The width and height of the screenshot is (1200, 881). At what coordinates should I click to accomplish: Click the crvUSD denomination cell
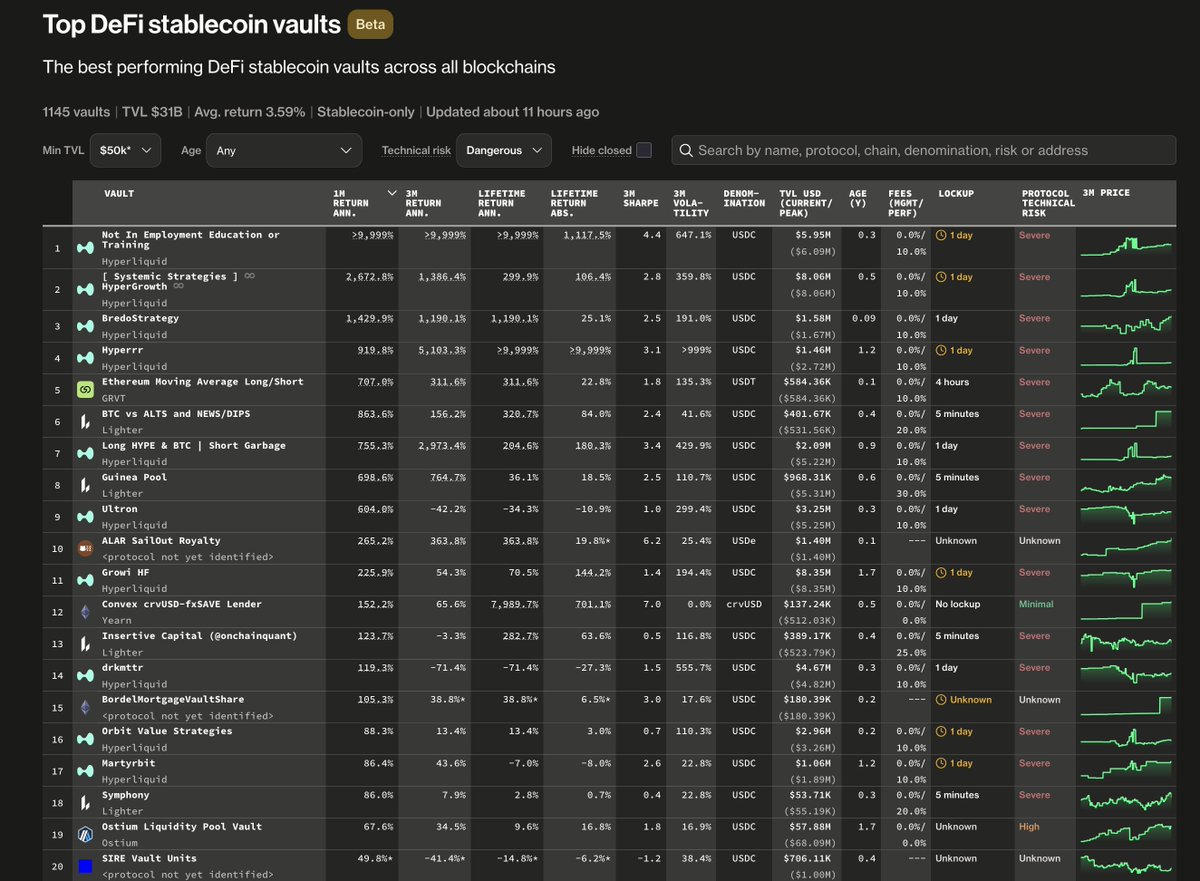click(x=745, y=604)
